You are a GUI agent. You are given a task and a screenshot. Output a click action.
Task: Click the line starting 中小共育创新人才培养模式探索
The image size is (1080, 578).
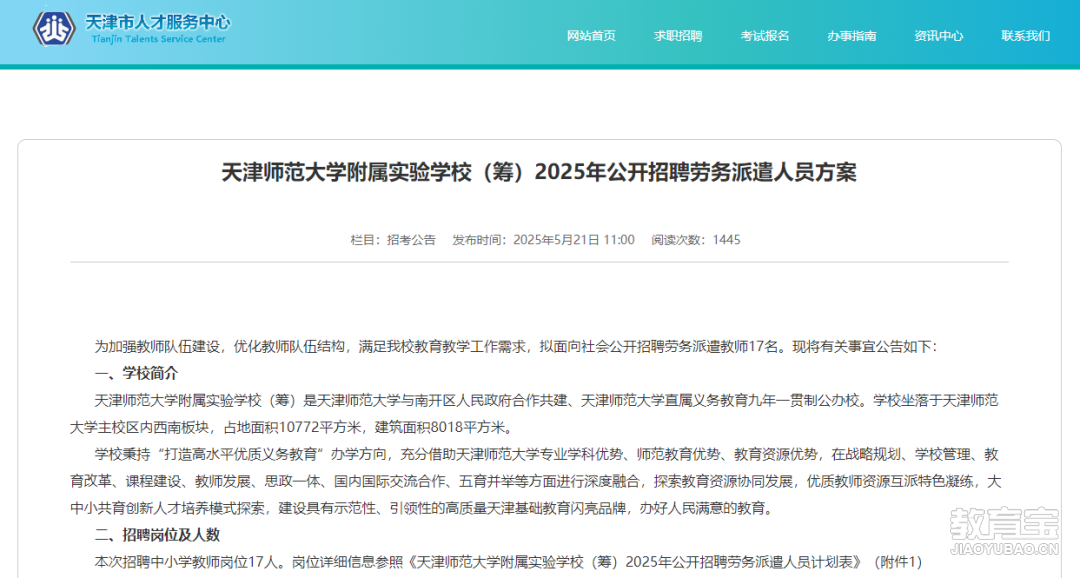pos(424,508)
